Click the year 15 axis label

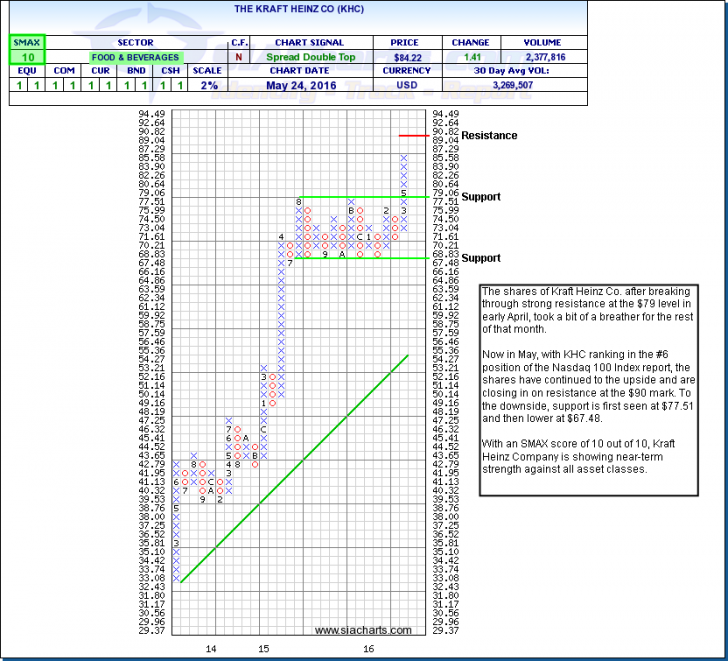pos(263,649)
